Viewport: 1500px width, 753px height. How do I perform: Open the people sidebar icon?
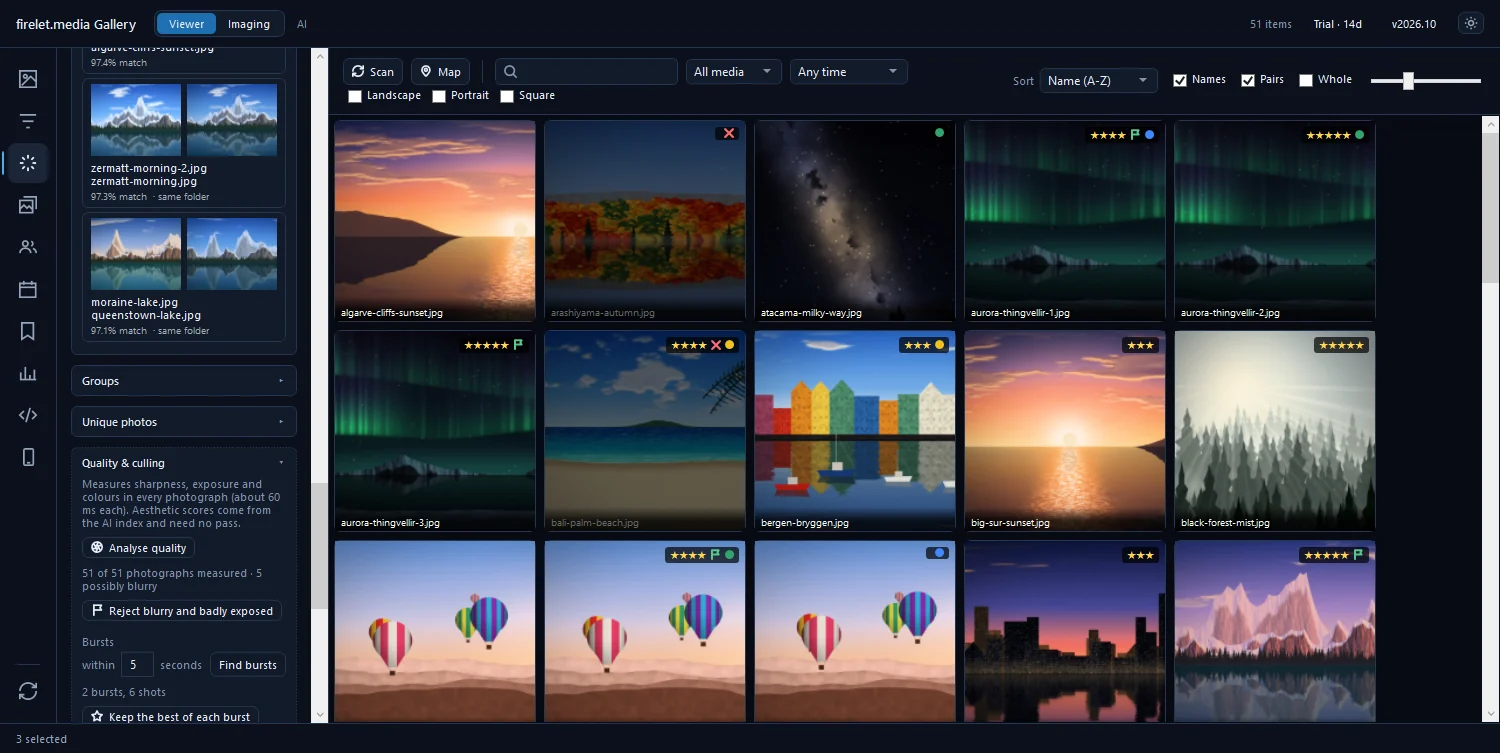click(x=28, y=247)
